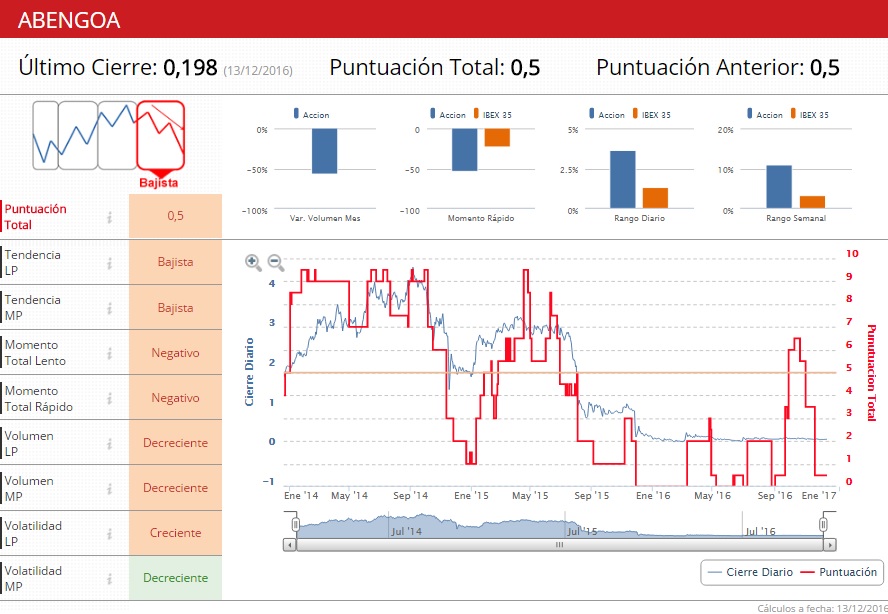Toggle Puntuación series in chart legend

click(840, 572)
